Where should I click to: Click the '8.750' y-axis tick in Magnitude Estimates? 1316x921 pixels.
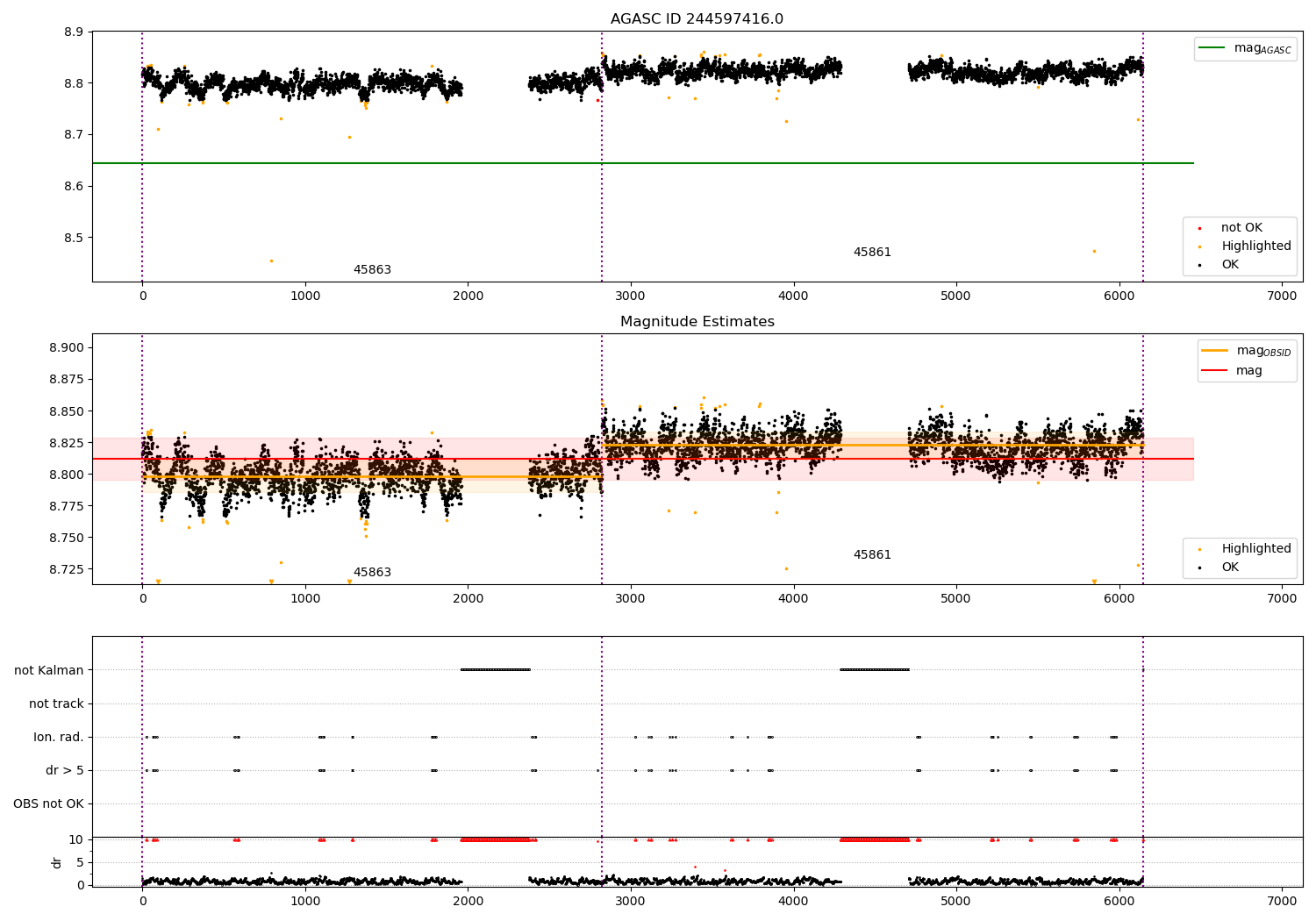tap(67, 538)
